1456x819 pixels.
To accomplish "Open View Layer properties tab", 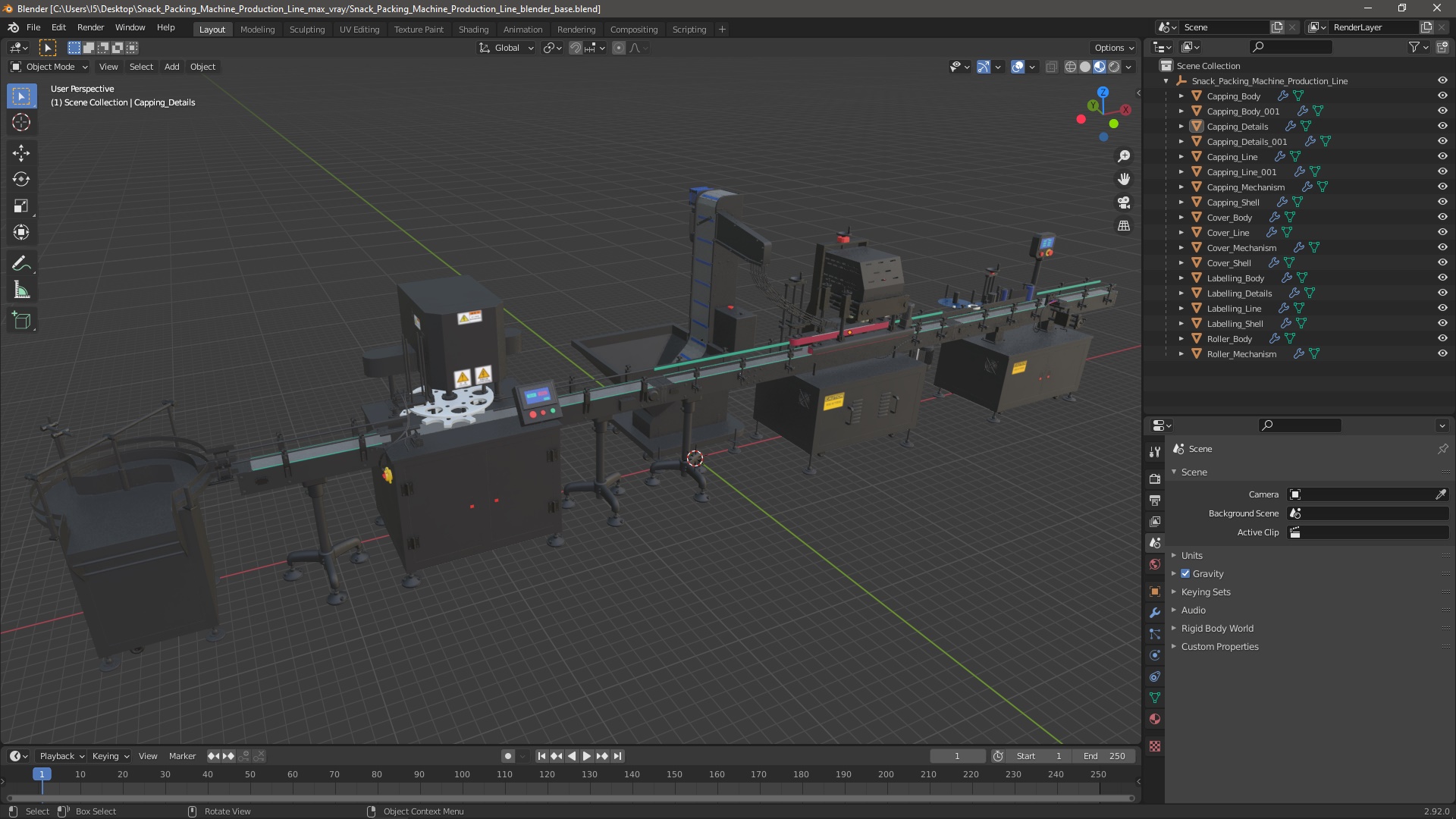I will [x=1155, y=522].
